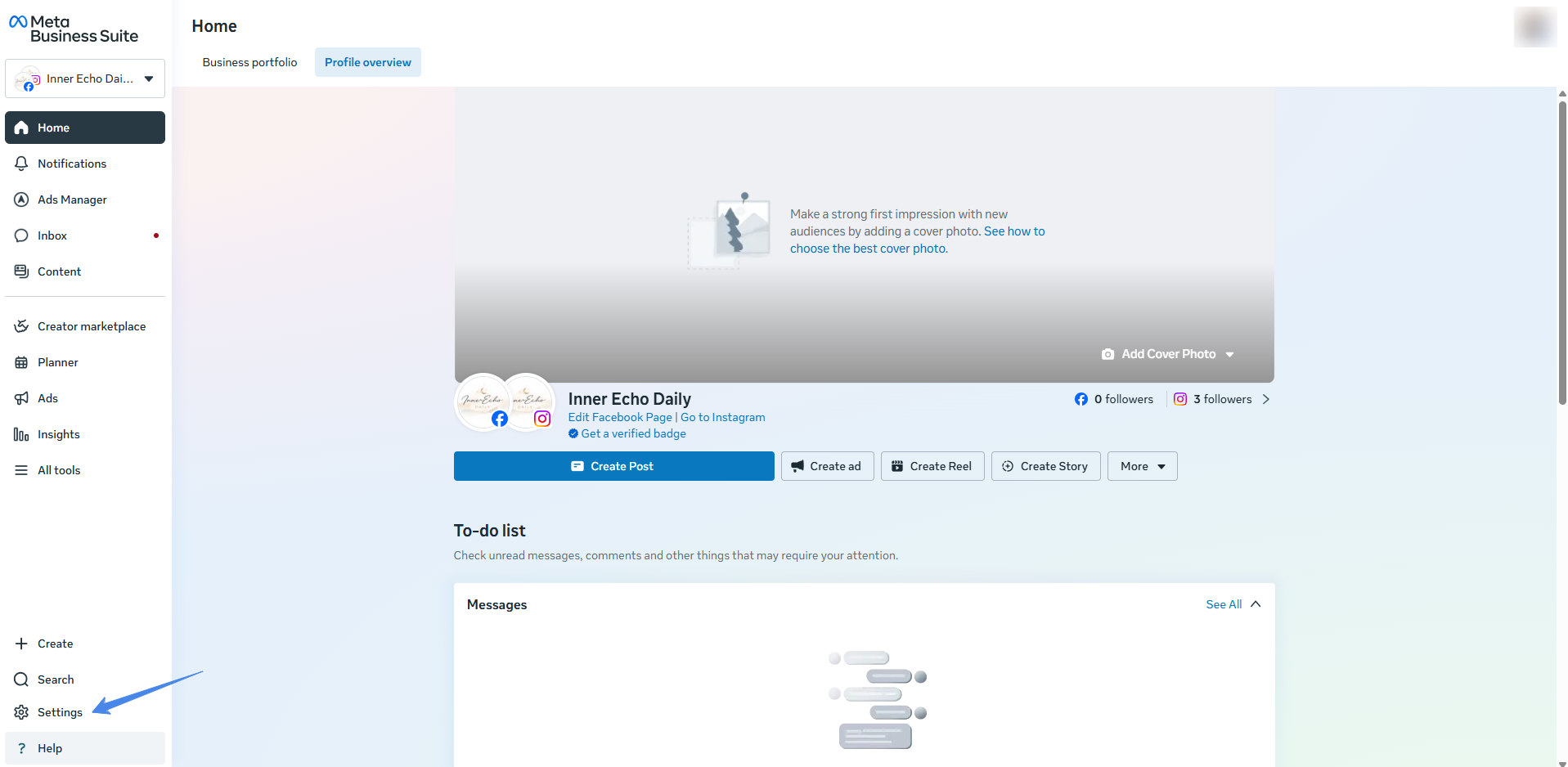The image size is (1568, 767).
Task: Open Settings gear icon
Action: click(21, 712)
